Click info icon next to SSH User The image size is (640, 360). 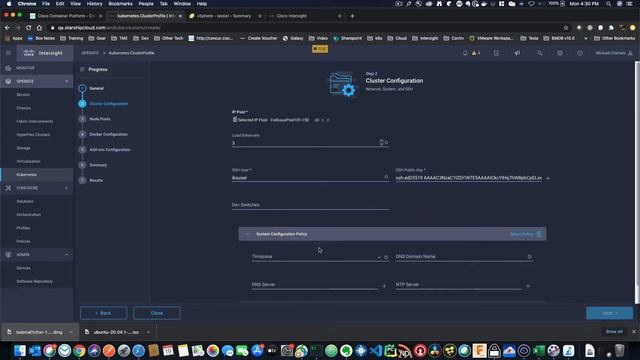[x=386, y=177]
